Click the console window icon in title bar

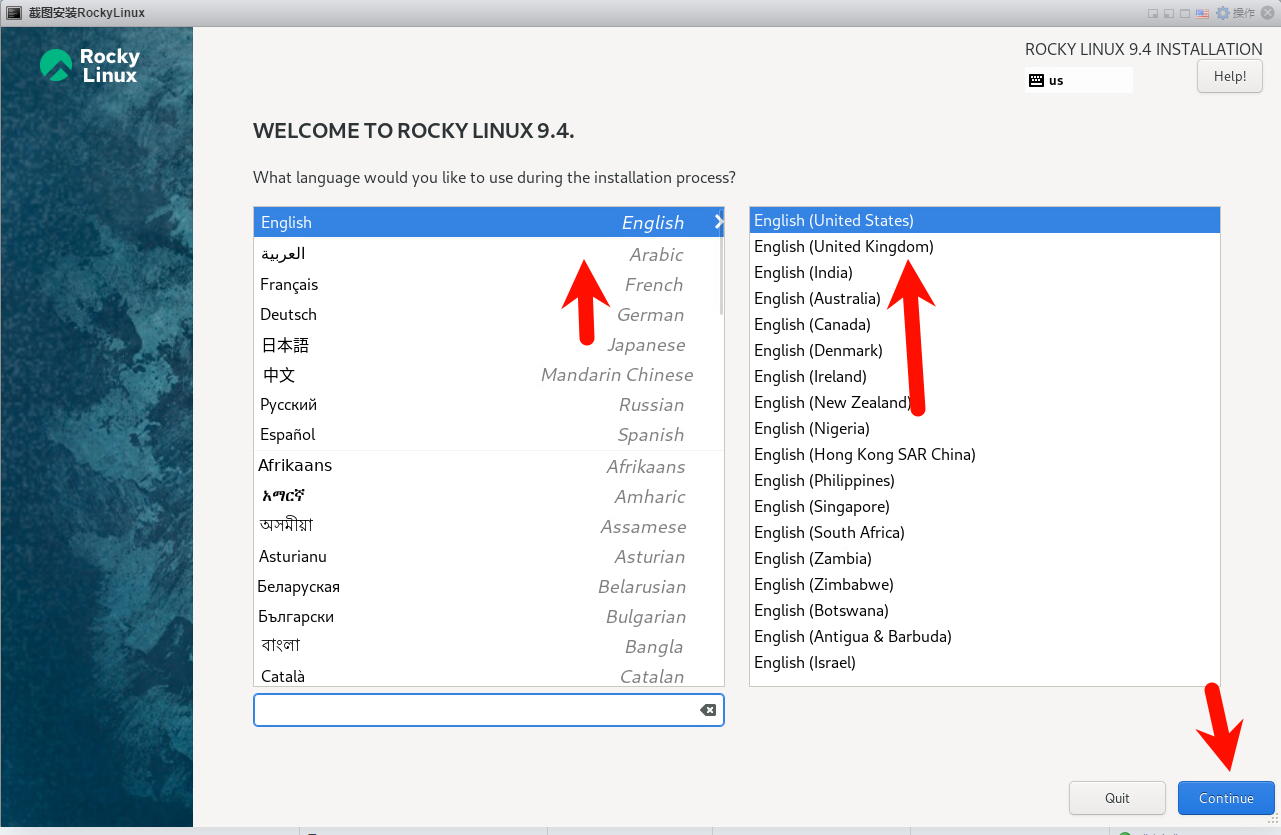pyautogui.click(x=14, y=13)
